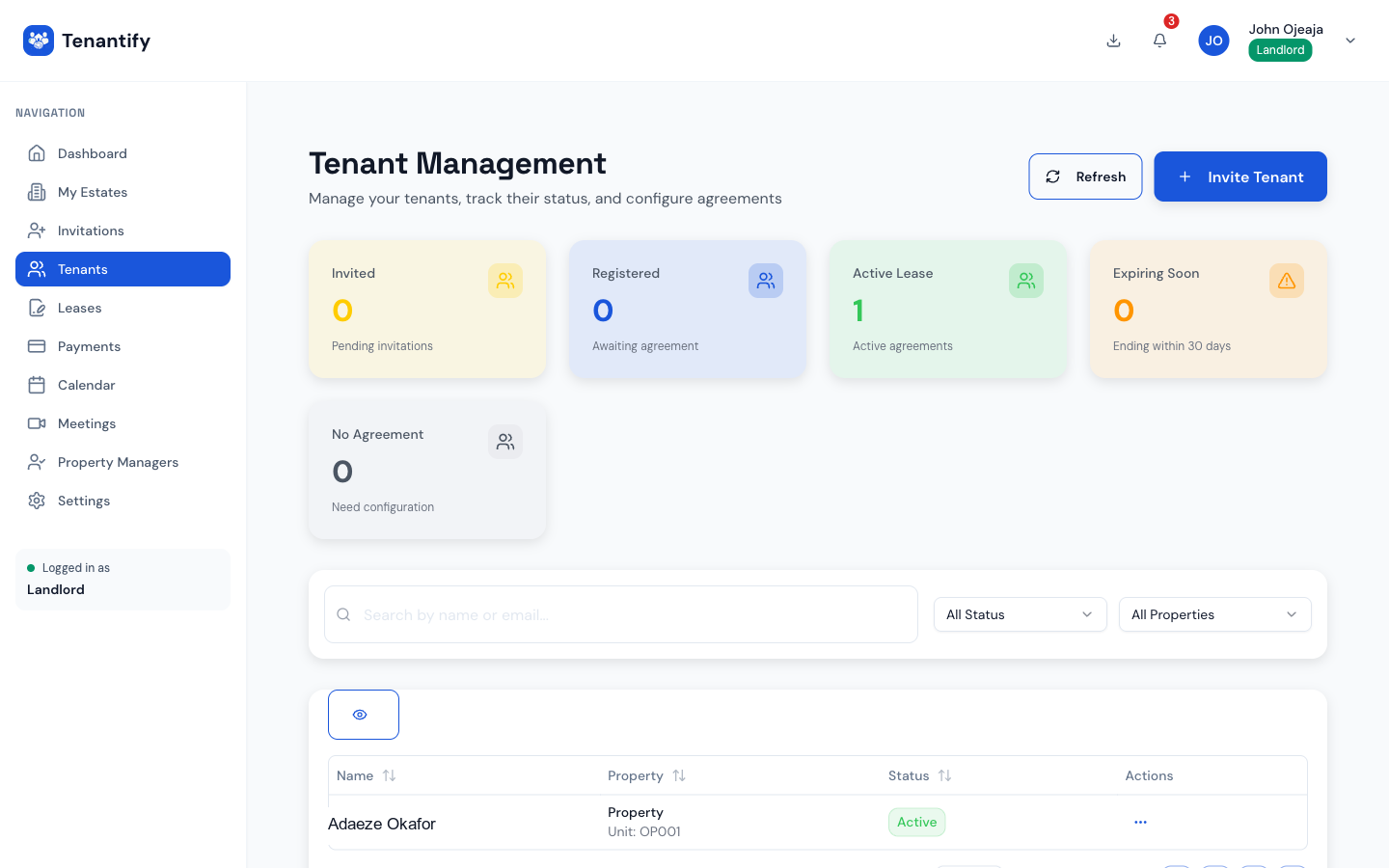Click the Expiring Soon warning icon
The height and width of the screenshot is (868, 1389).
pyautogui.click(x=1287, y=281)
